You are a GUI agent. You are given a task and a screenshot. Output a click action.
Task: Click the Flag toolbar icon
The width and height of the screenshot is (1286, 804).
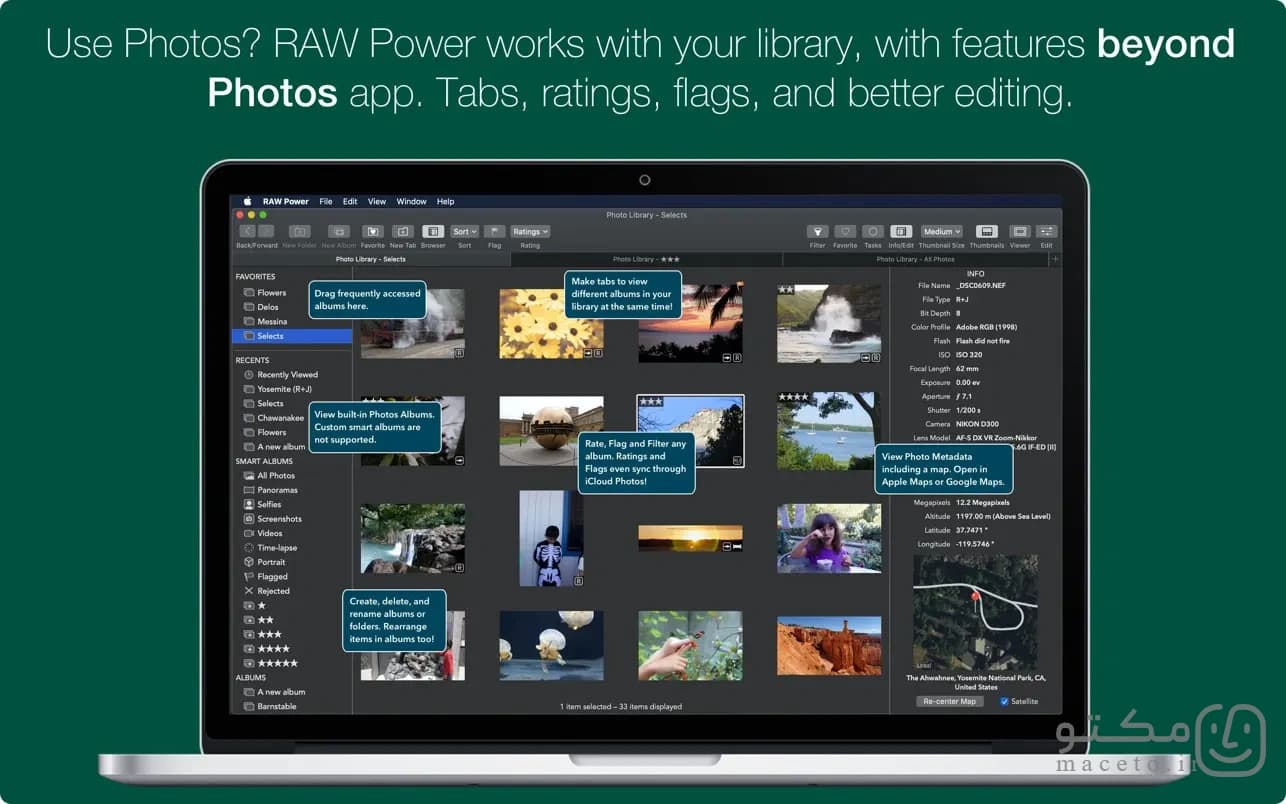(x=494, y=231)
